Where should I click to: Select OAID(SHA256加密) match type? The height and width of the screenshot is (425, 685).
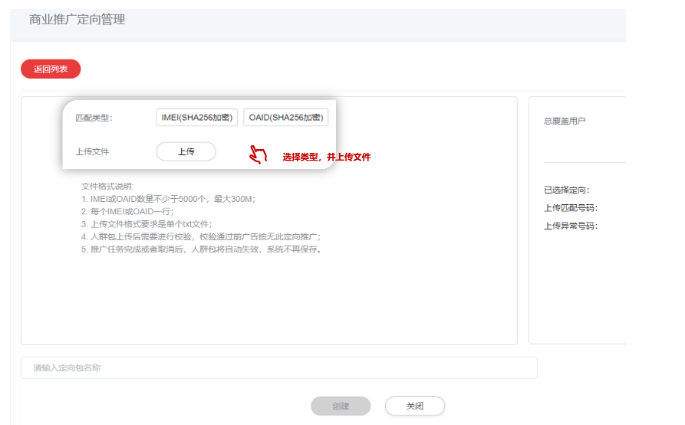[x=286, y=117]
